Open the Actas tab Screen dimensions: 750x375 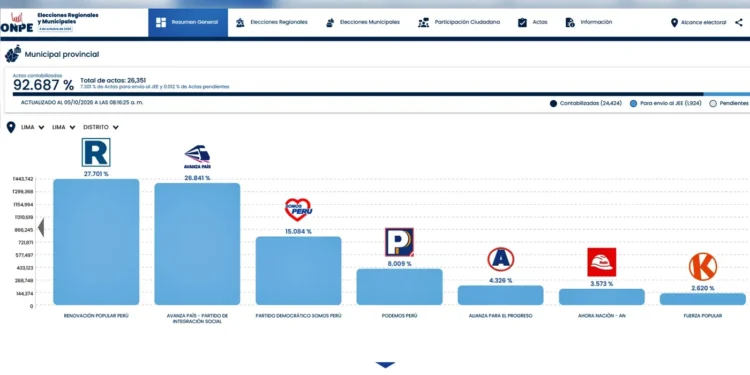532,22
